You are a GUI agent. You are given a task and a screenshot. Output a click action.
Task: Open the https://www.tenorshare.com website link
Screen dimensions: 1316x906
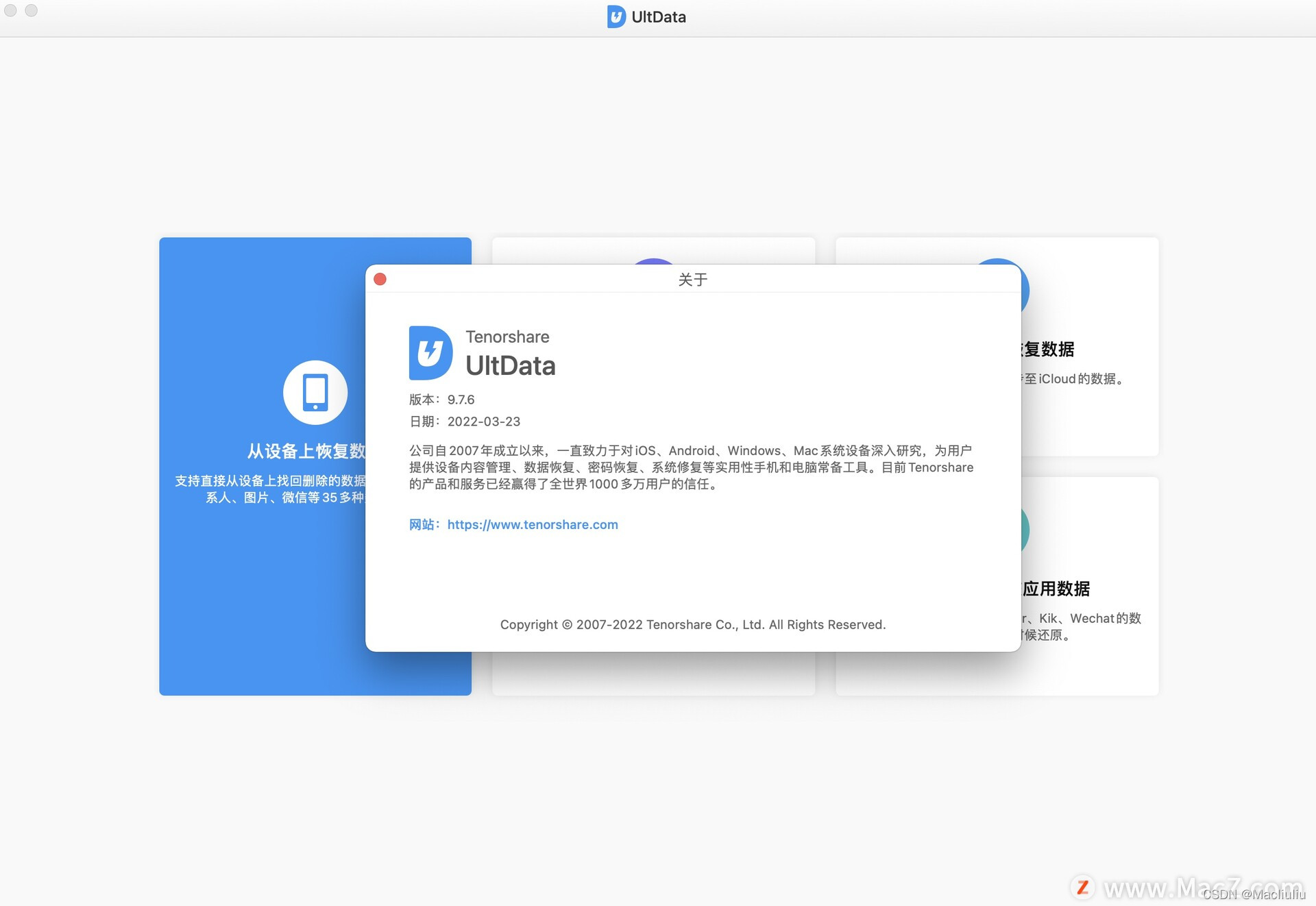coord(533,524)
